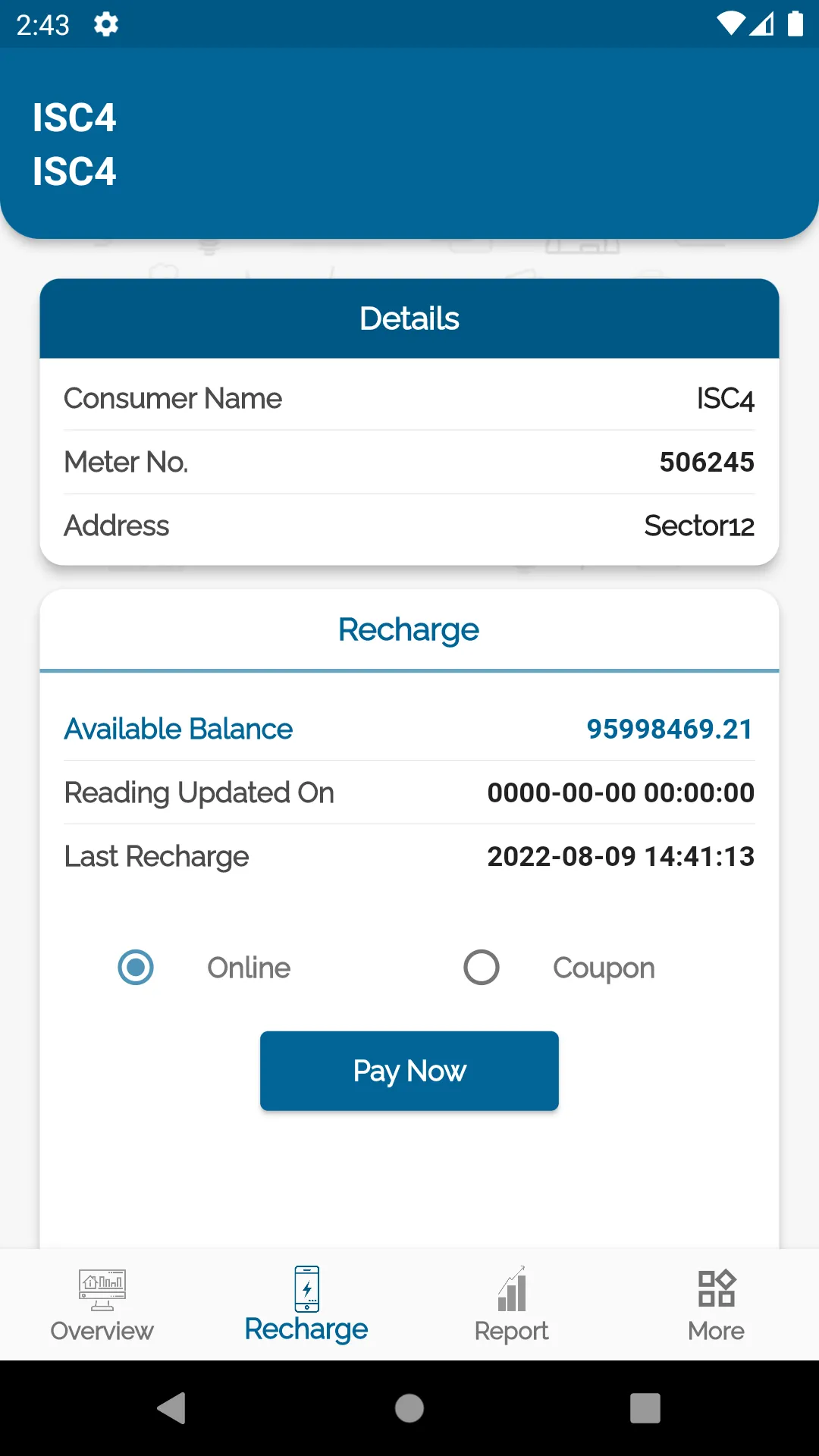Switch to the Overview tab label
This screenshot has height=1456, width=819.
coord(102,1331)
